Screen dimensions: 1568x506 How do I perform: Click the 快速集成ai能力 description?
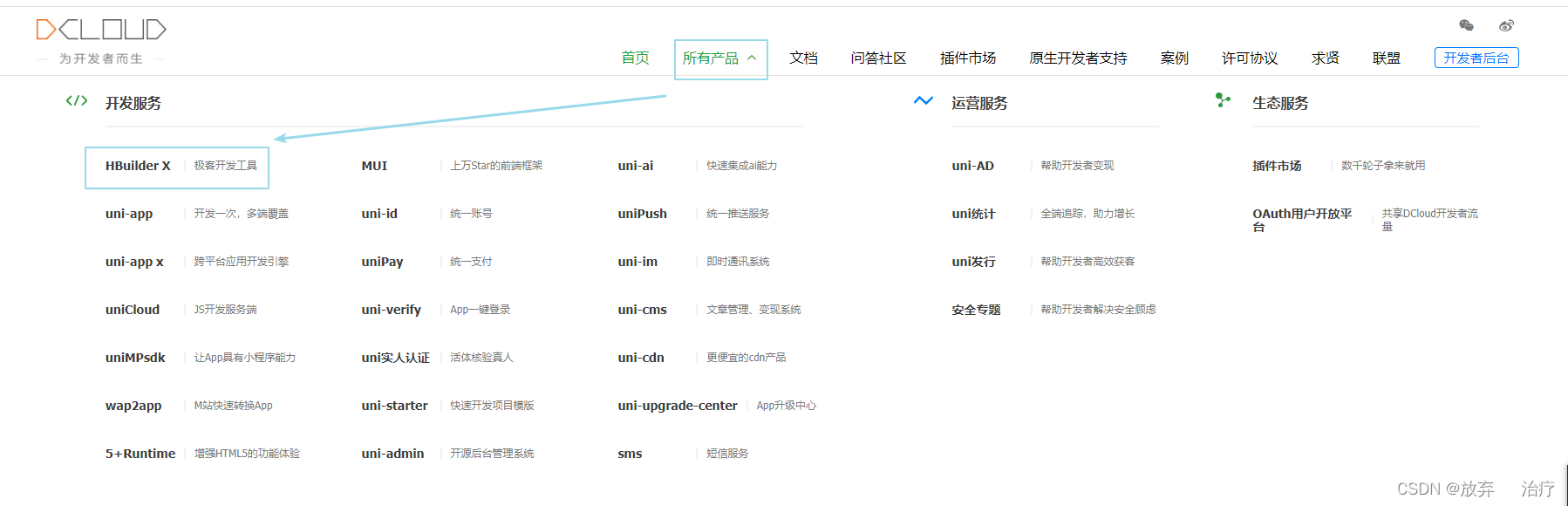pos(741,166)
